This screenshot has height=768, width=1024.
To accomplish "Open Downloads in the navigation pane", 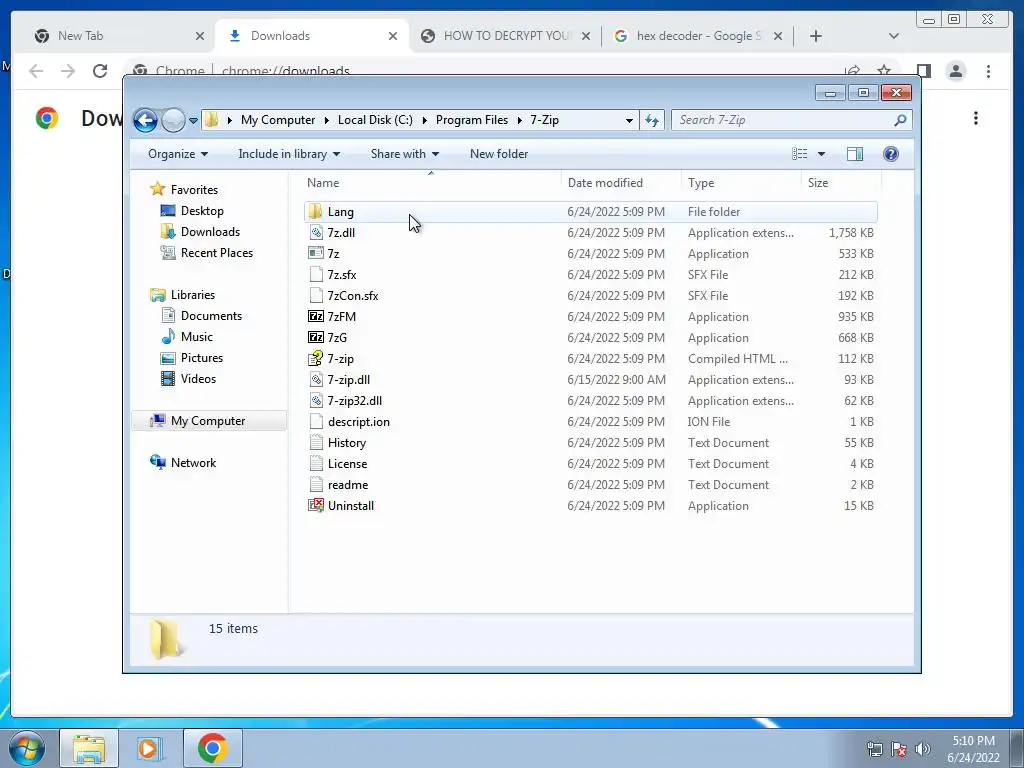I will [x=210, y=232].
